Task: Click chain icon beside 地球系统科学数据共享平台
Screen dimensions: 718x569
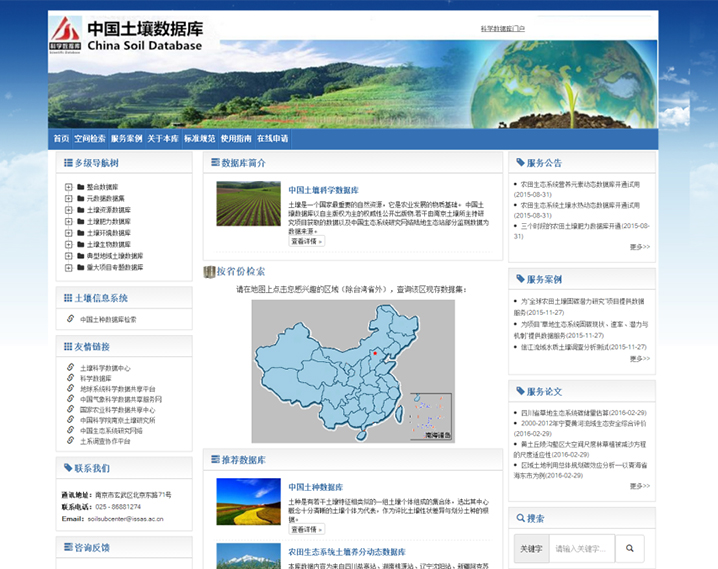Action: pyautogui.click(x=71, y=388)
